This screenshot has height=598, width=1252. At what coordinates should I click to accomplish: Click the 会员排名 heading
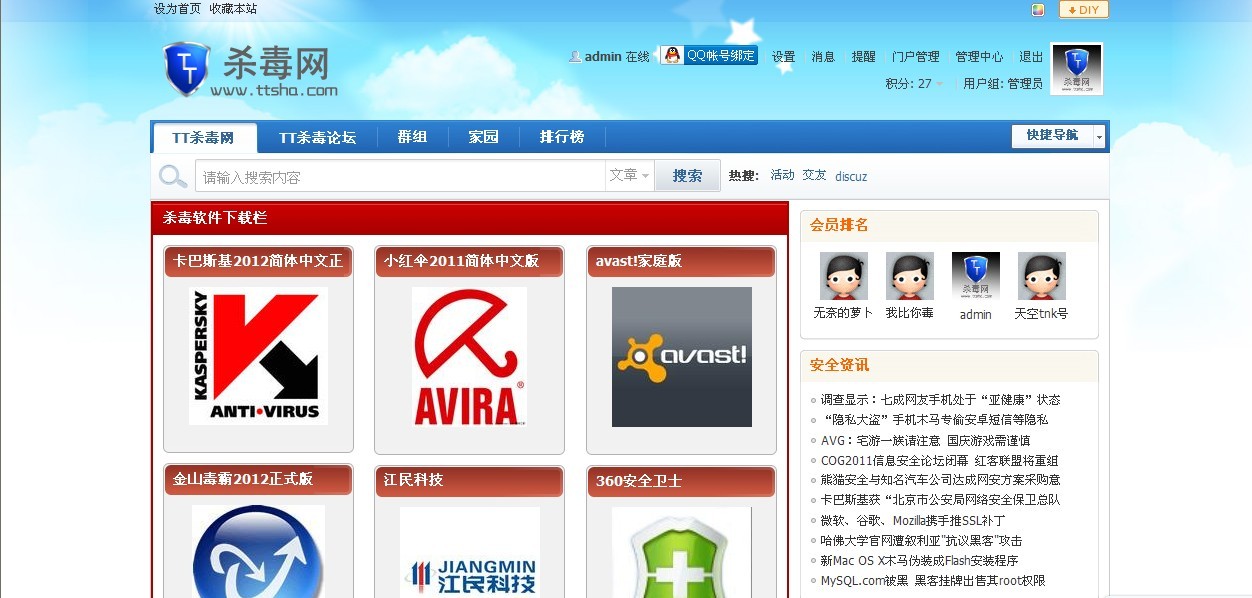839,225
